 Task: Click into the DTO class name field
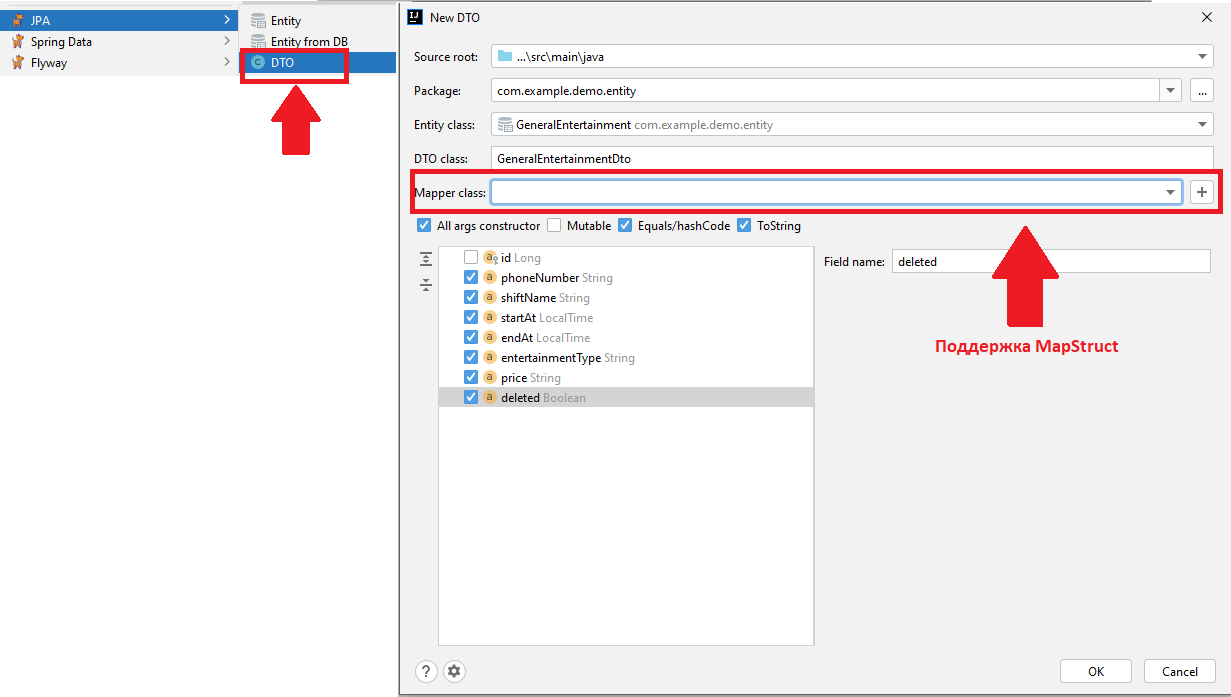point(852,158)
